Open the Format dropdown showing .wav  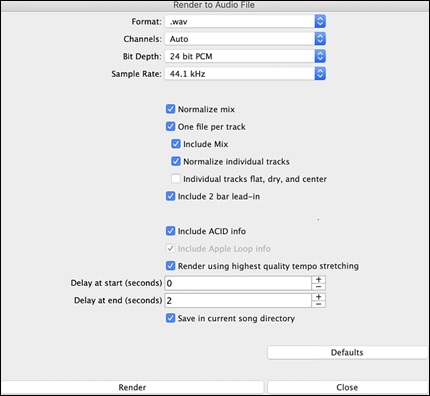point(245,21)
